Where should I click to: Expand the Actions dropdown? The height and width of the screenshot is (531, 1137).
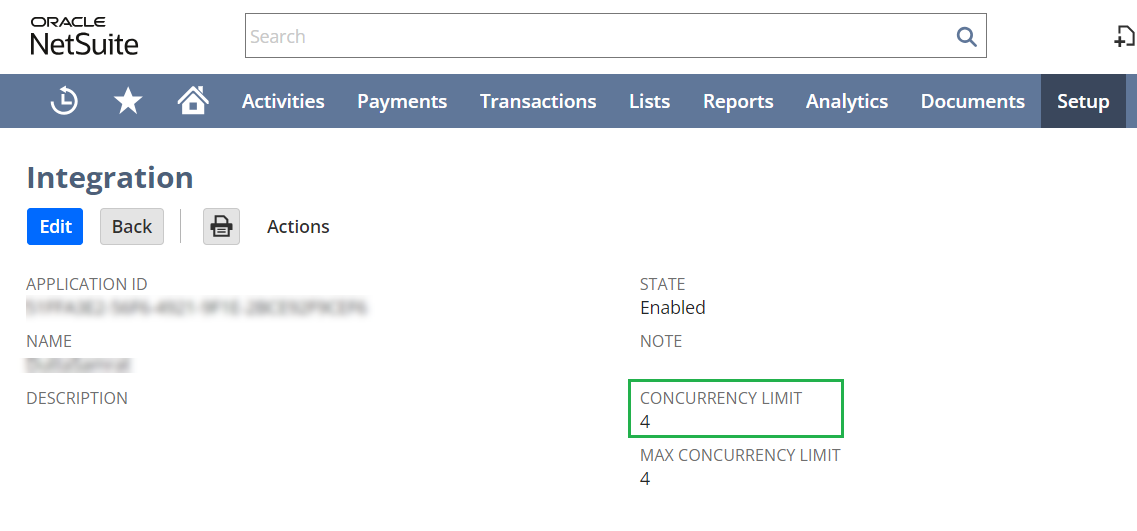pyautogui.click(x=298, y=227)
